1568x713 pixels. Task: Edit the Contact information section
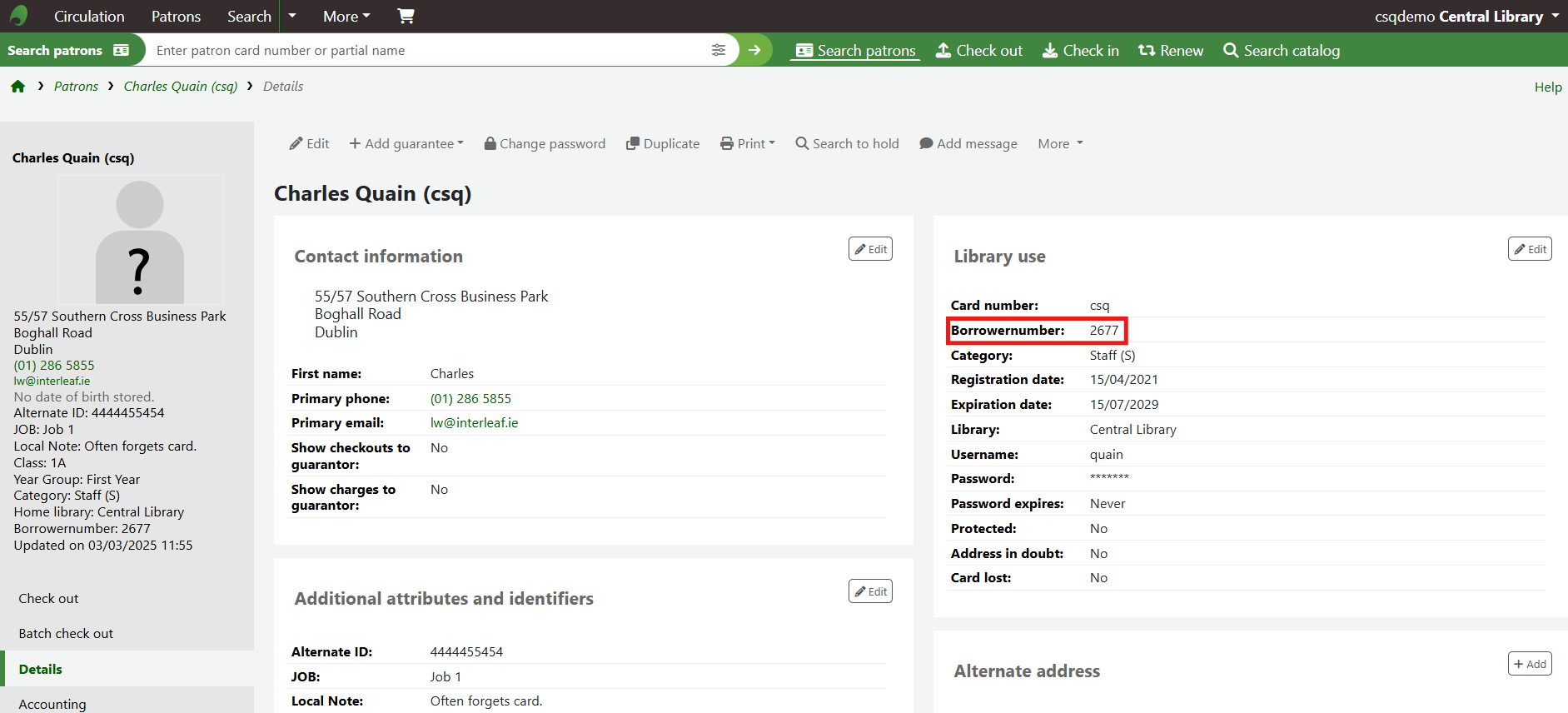(x=870, y=249)
